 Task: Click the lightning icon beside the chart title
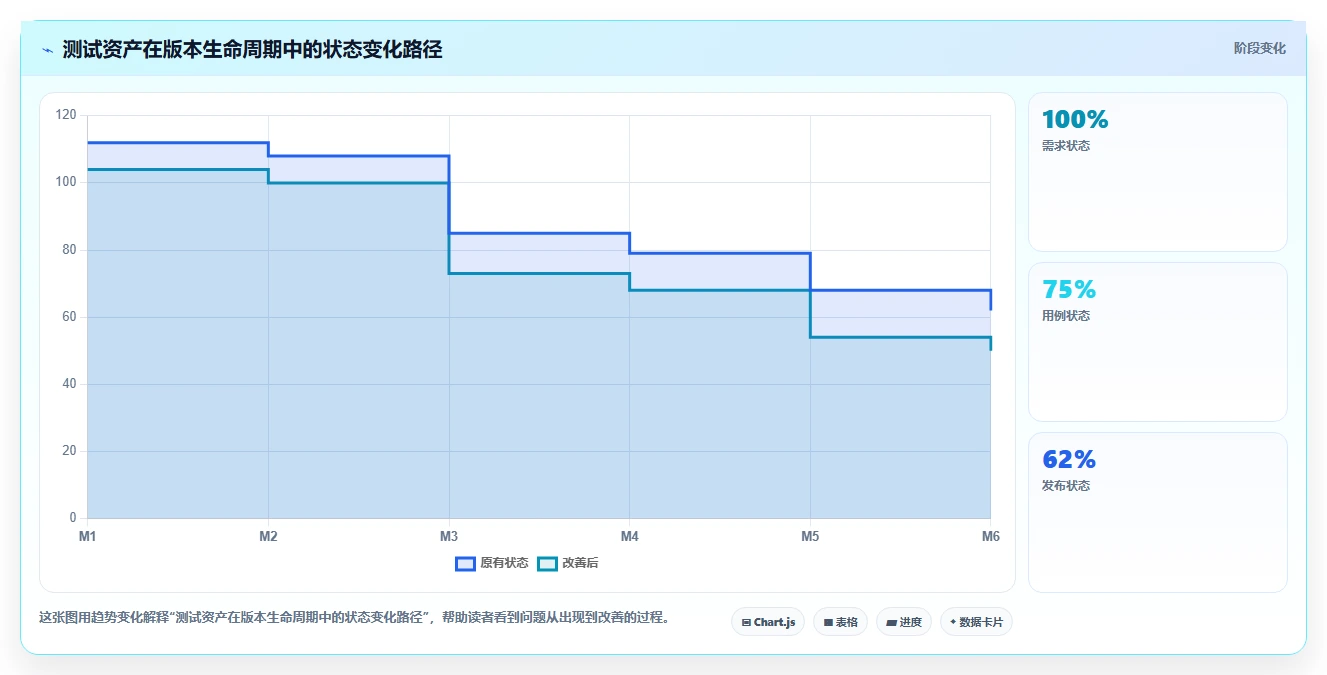click(x=47, y=50)
